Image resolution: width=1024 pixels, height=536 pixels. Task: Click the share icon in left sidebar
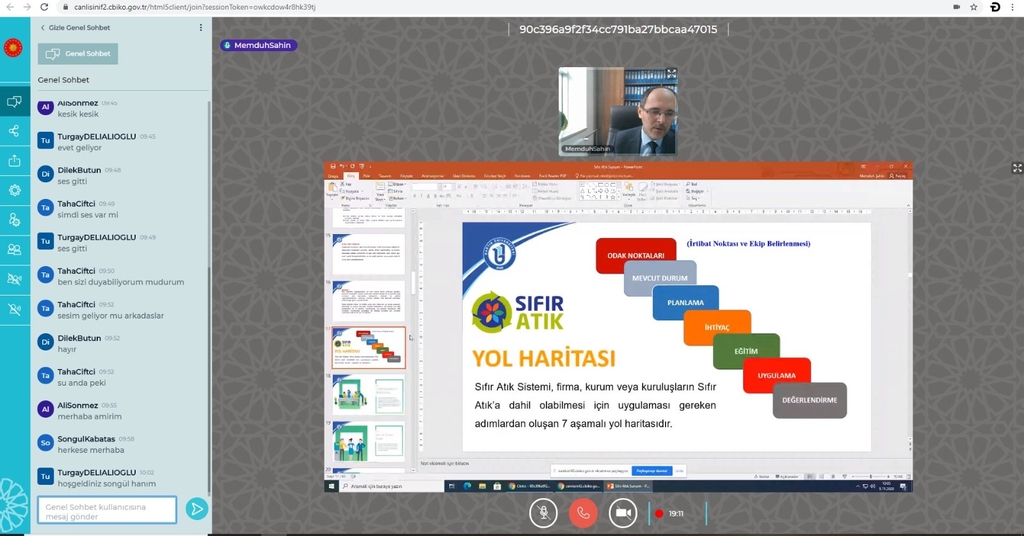coord(14,131)
